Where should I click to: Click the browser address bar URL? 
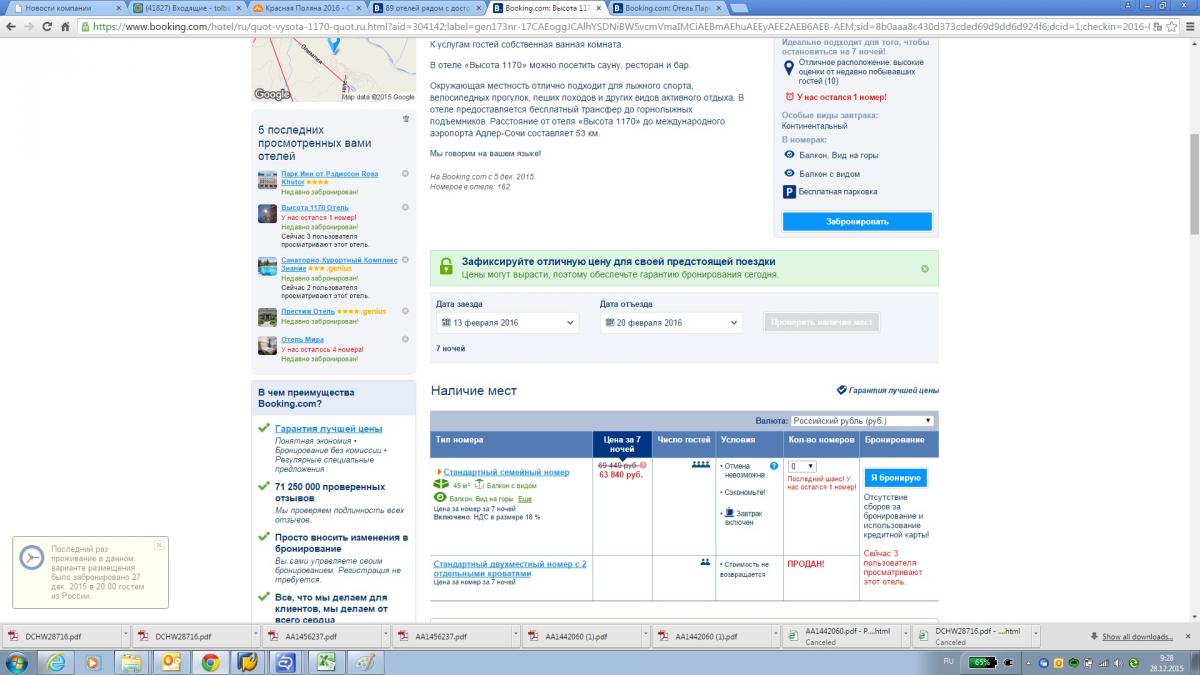[x=620, y=27]
